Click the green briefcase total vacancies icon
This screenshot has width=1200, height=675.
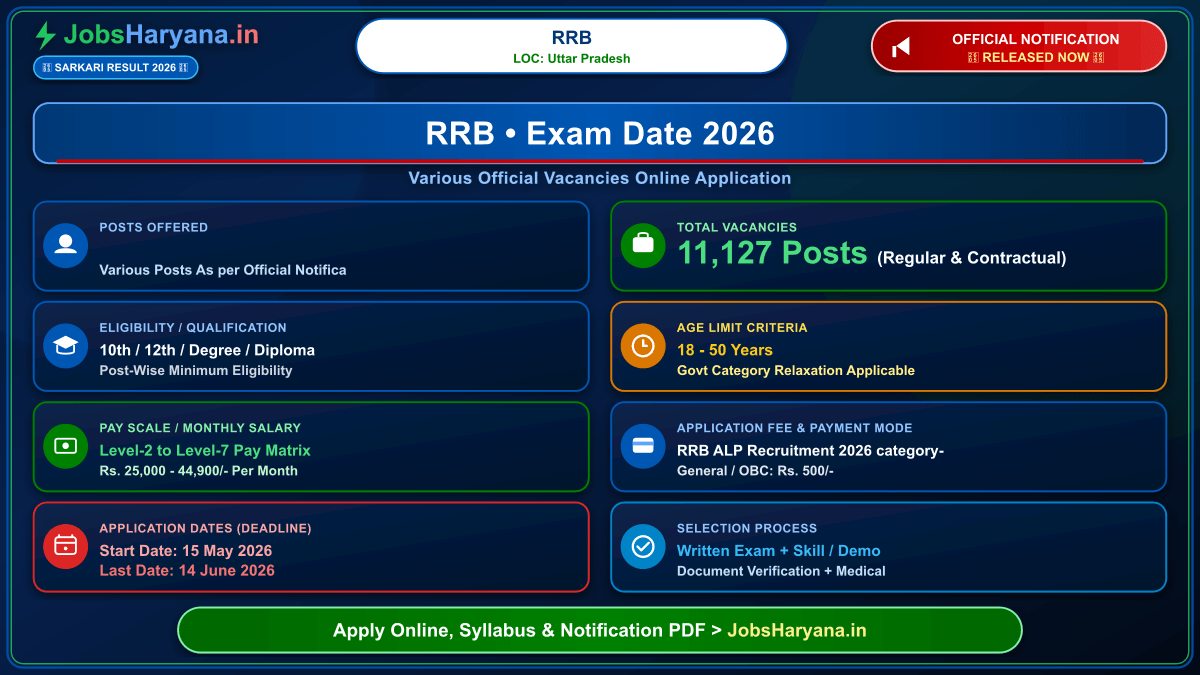(x=643, y=246)
